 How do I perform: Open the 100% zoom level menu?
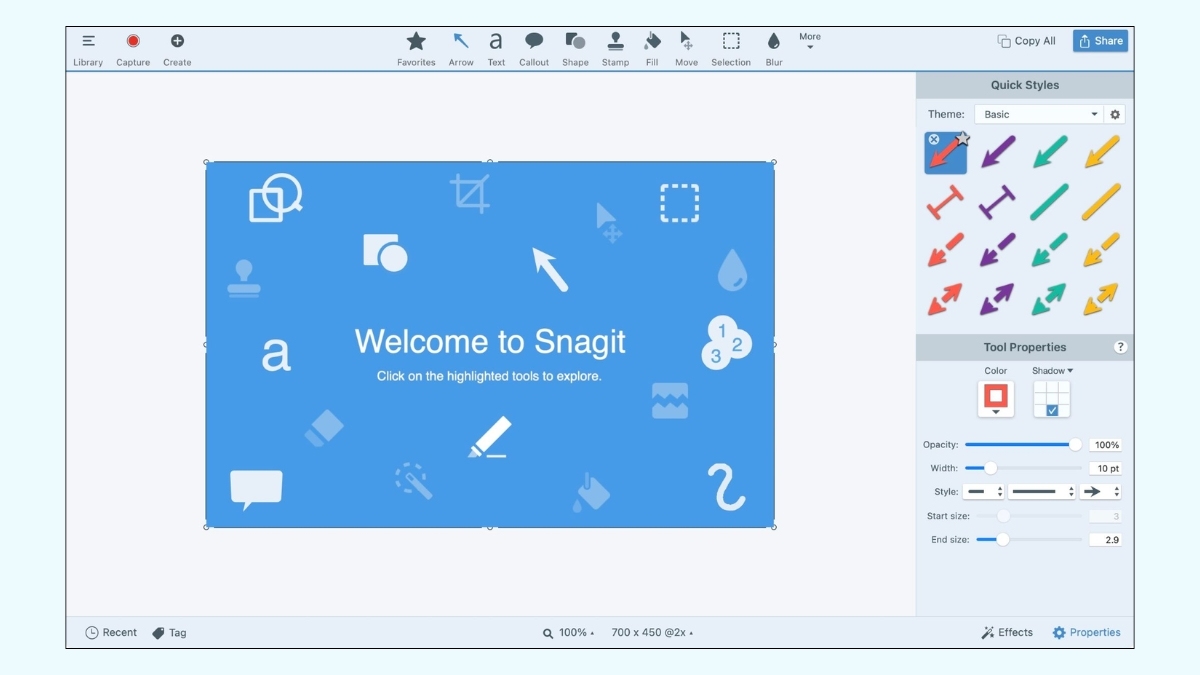pos(569,633)
